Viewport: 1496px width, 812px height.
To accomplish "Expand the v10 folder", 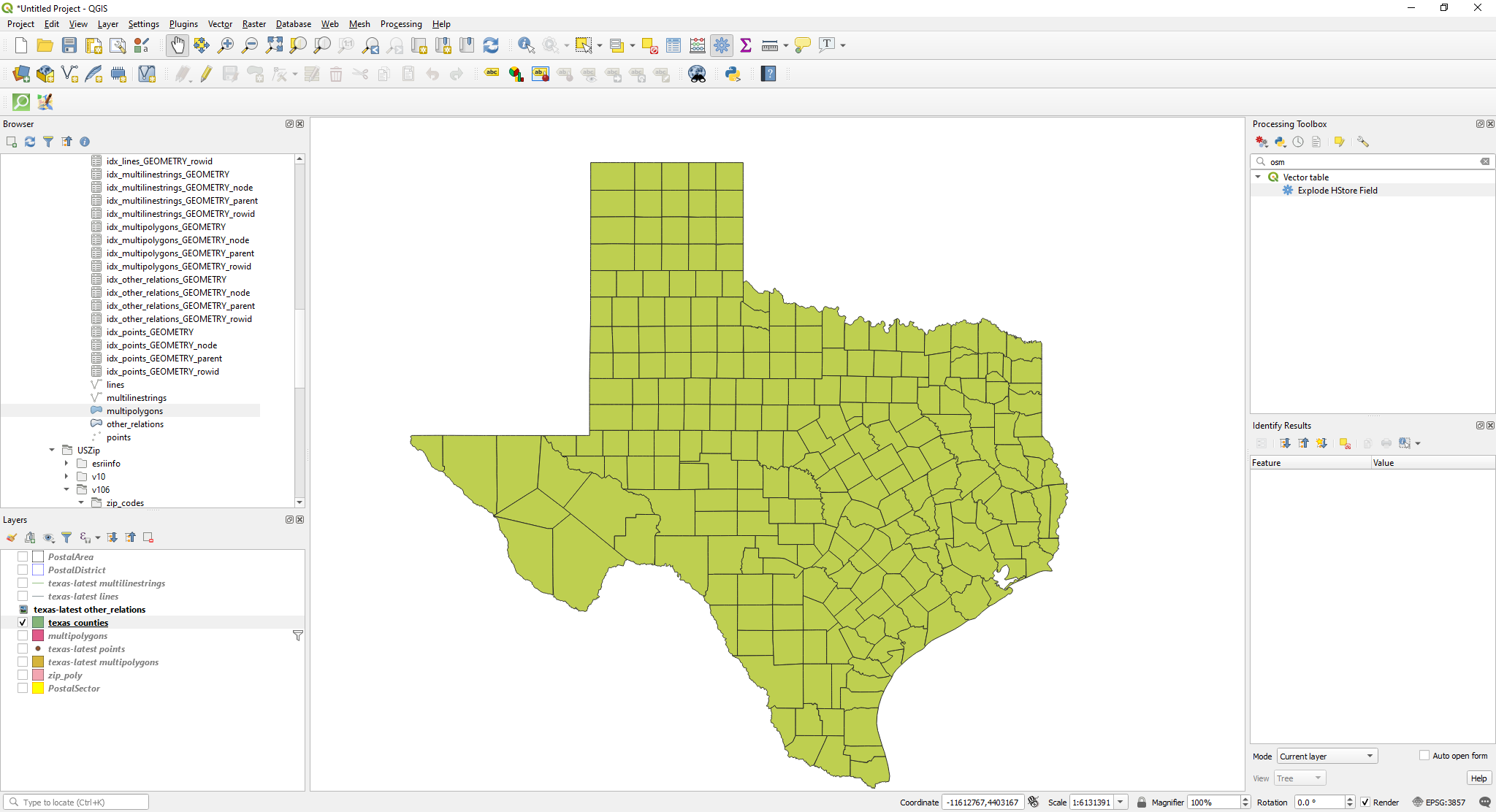I will pos(66,476).
